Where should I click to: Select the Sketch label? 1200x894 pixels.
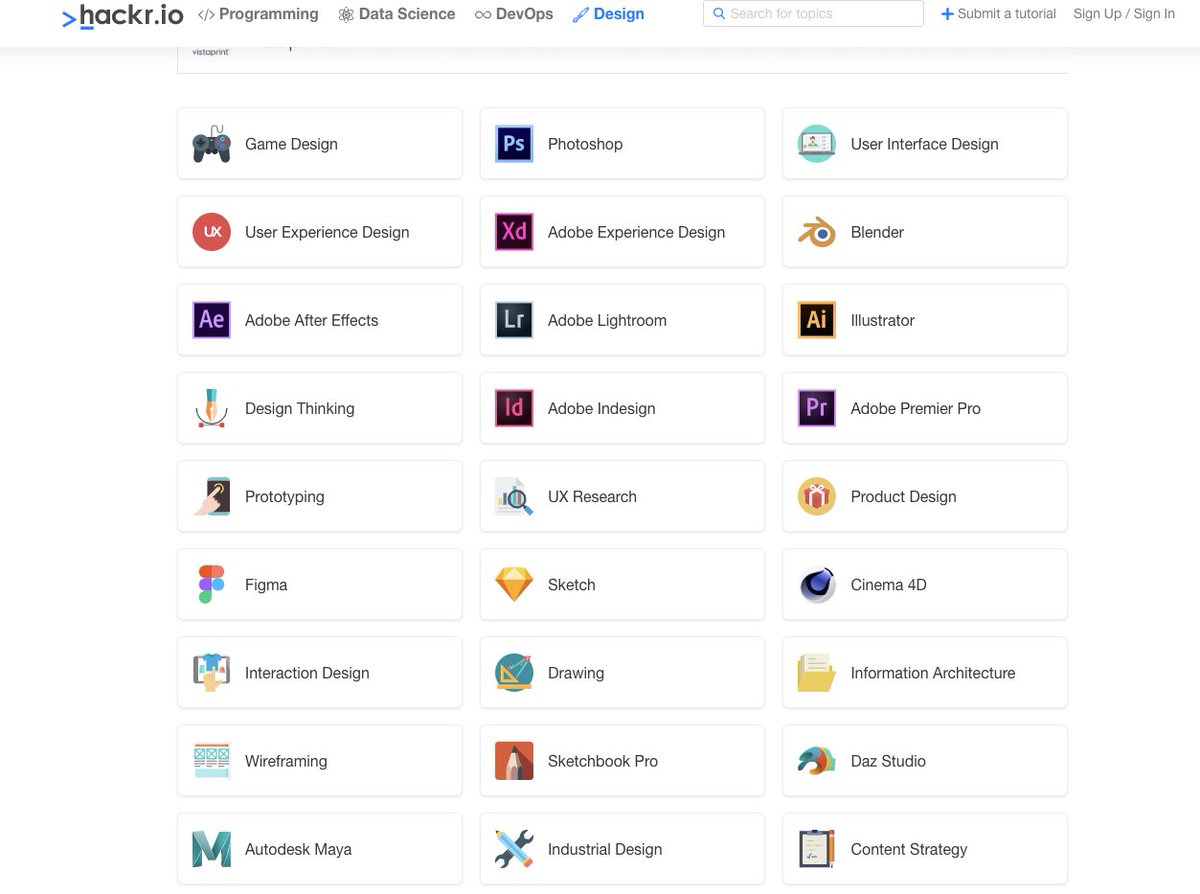tap(571, 584)
